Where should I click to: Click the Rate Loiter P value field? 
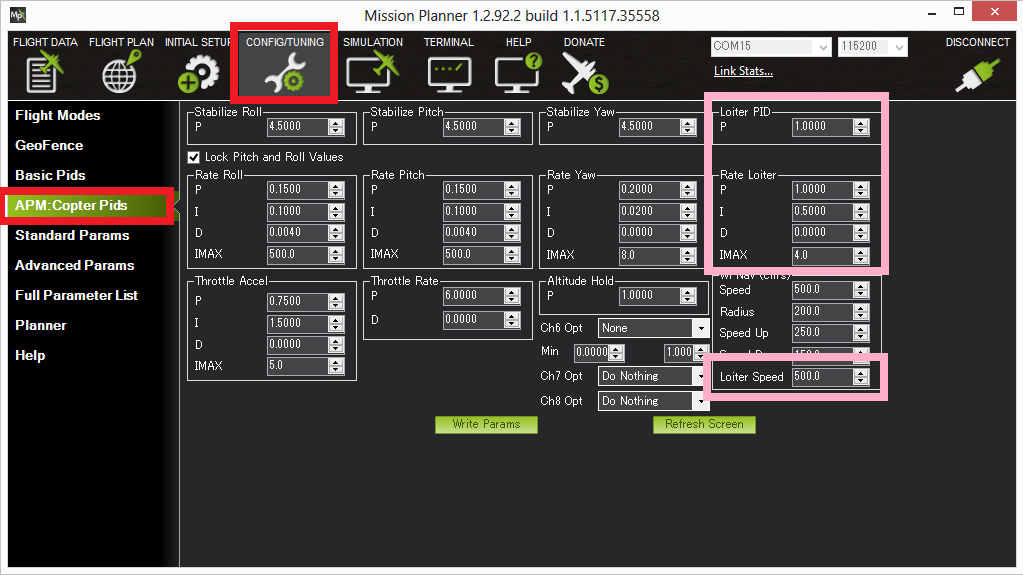click(x=823, y=189)
